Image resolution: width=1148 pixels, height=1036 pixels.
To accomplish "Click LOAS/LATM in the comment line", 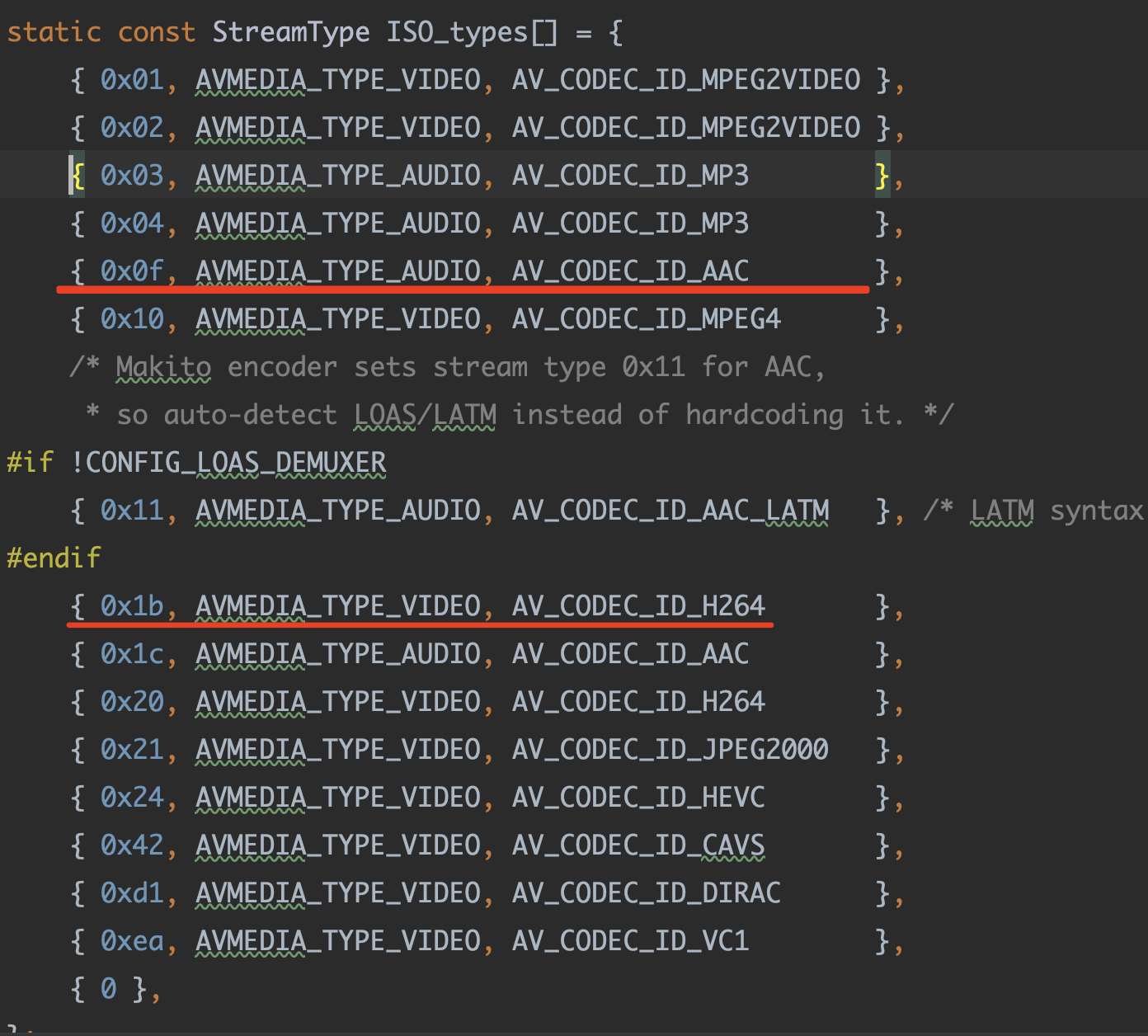I will (x=426, y=415).
